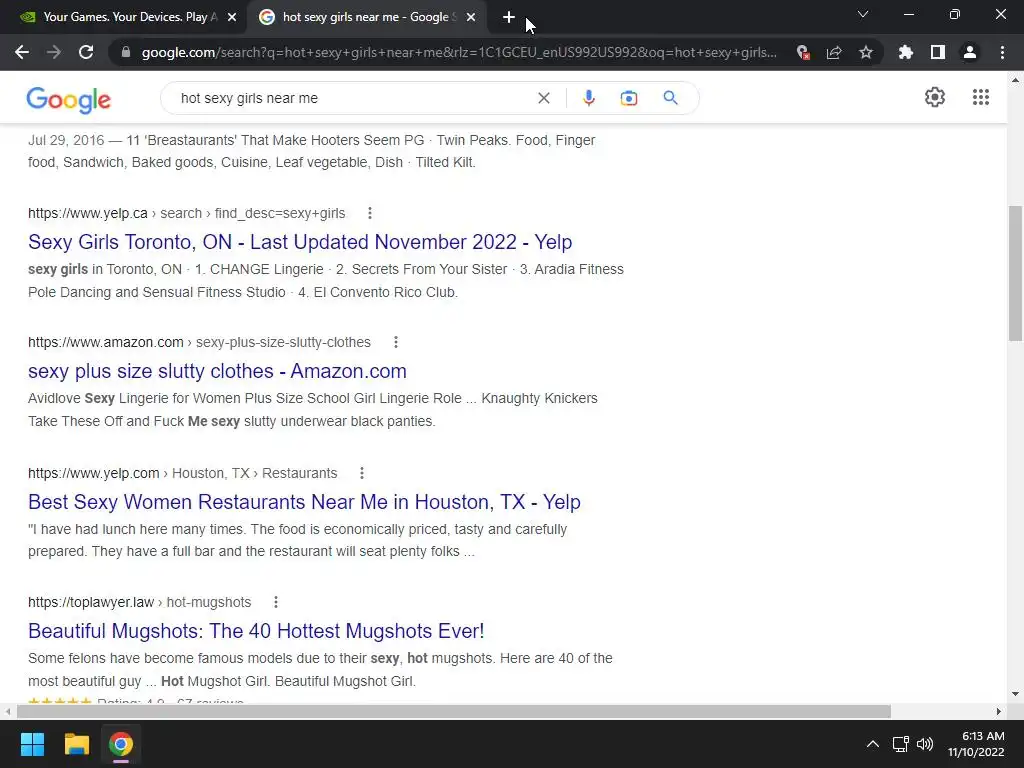Share this page using the share icon
The height and width of the screenshot is (768, 1024).
tap(834, 52)
